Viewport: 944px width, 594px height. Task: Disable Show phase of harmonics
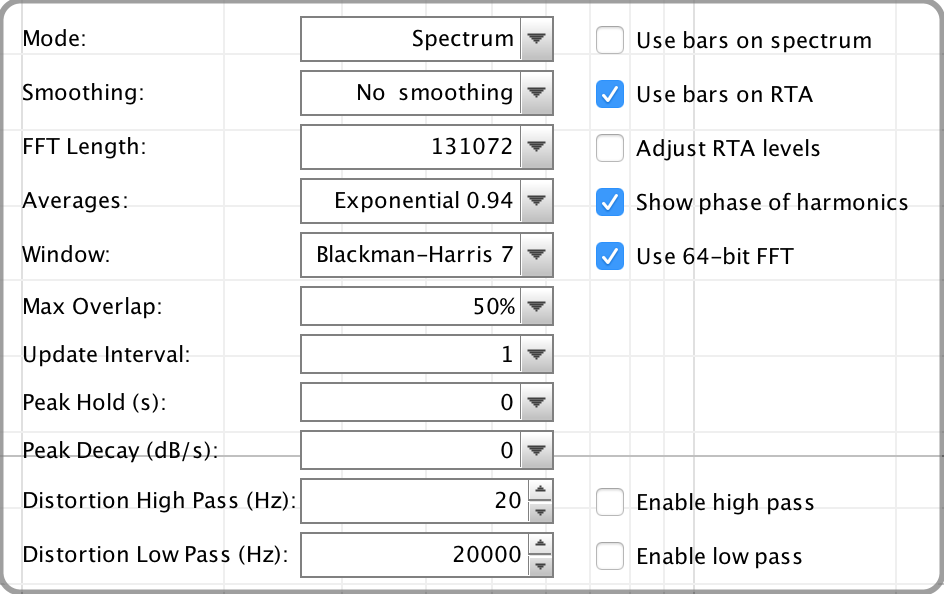(609, 202)
